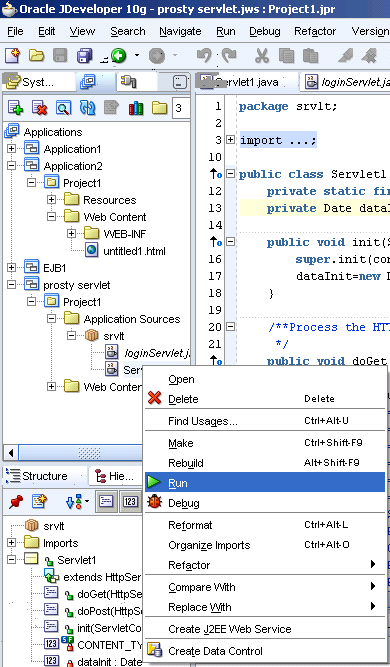Click the Cut scissors icon
Viewport: 390px width, 667px height.
(262, 56)
